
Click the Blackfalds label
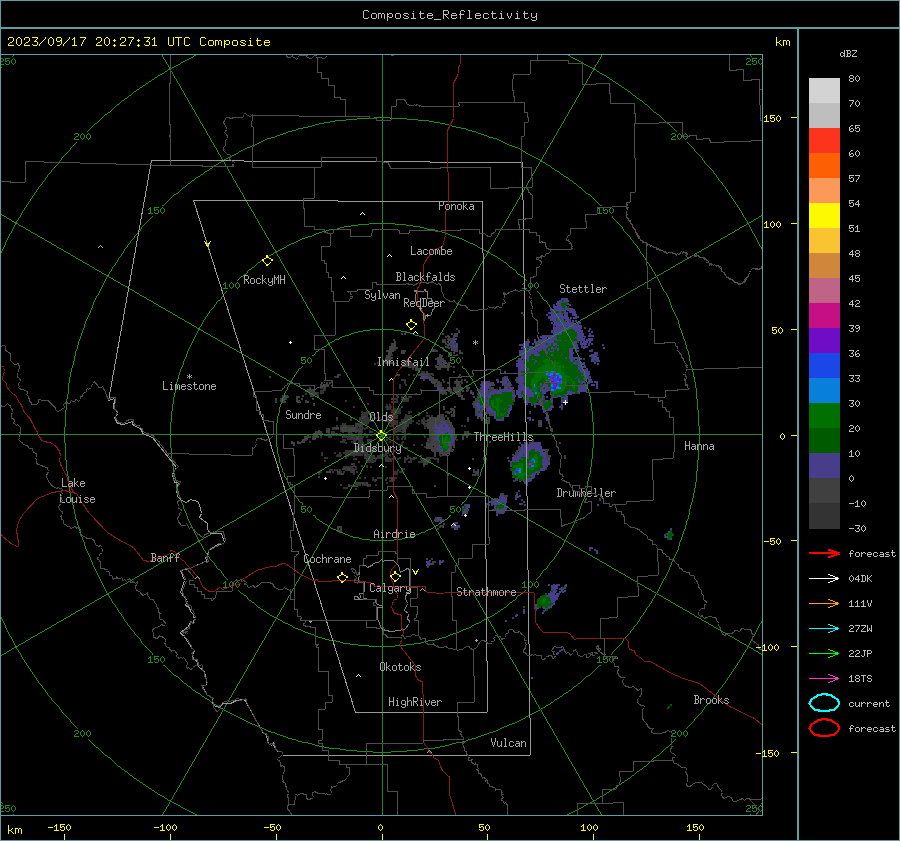click(x=425, y=277)
